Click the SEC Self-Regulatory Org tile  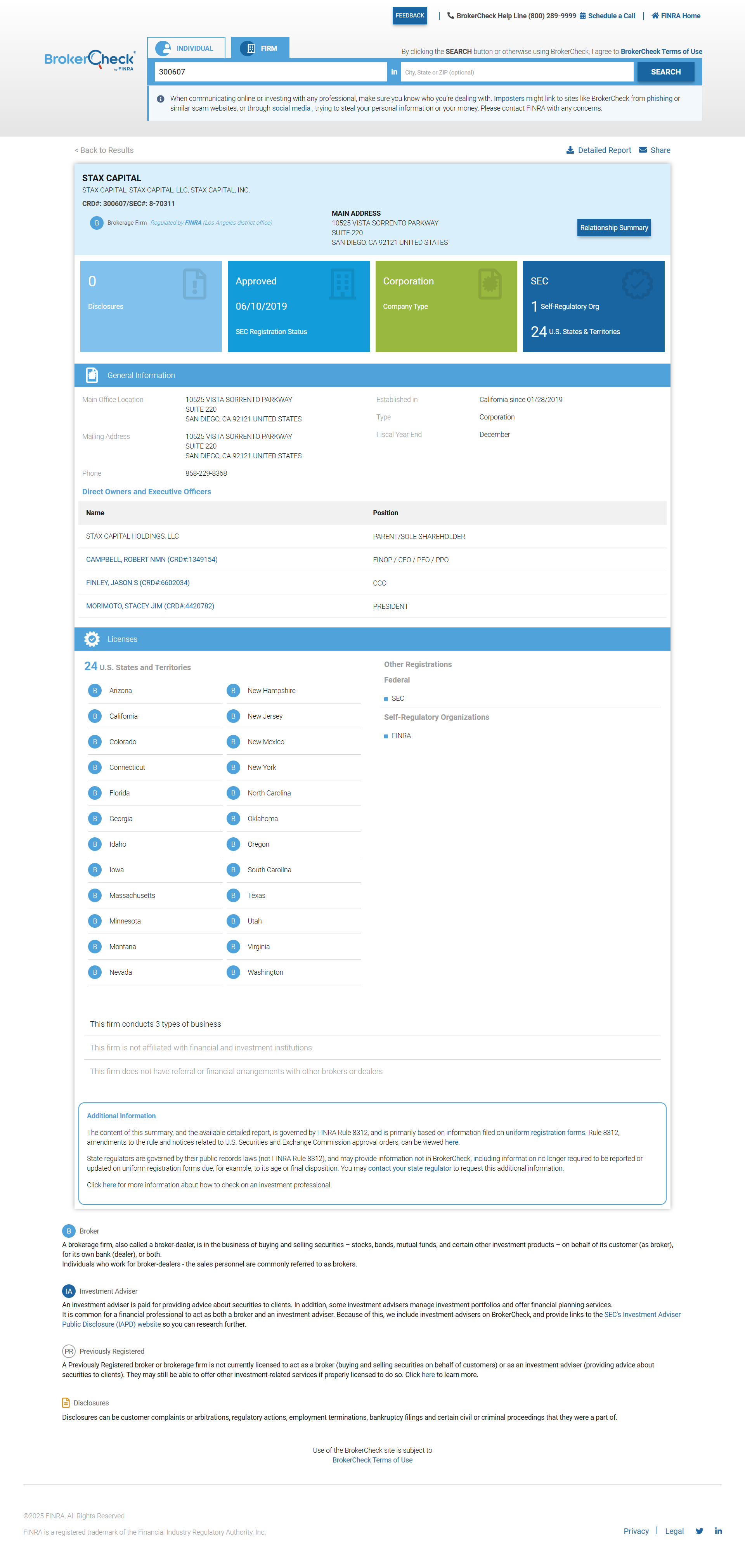coord(593,306)
